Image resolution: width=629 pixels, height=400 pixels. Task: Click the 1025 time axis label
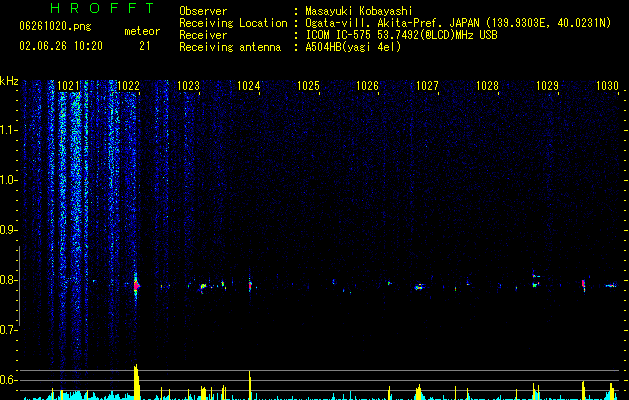click(x=308, y=86)
